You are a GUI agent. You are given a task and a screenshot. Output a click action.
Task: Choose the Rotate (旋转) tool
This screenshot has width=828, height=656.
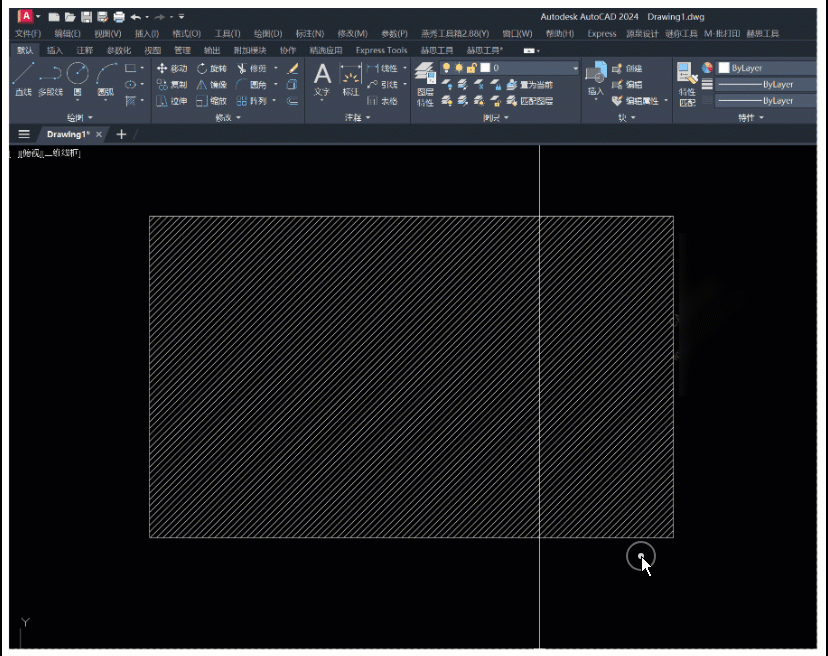click(211, 68)
